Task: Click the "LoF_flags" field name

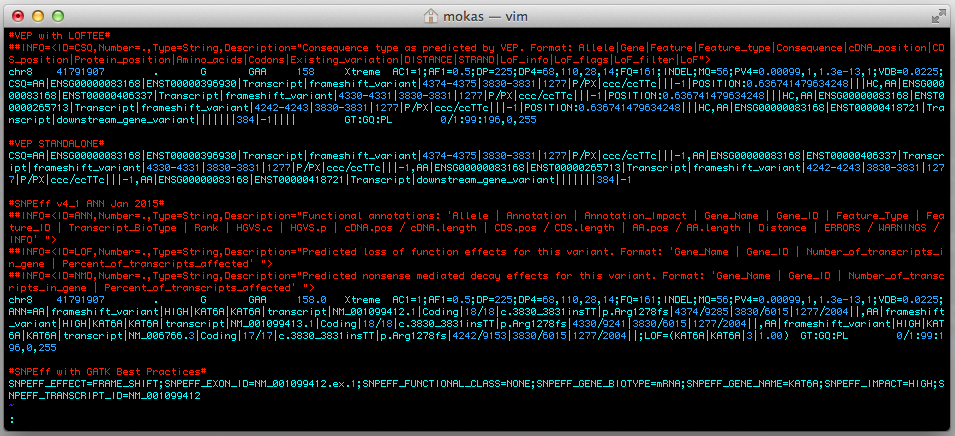Action: tap(580, 60)
